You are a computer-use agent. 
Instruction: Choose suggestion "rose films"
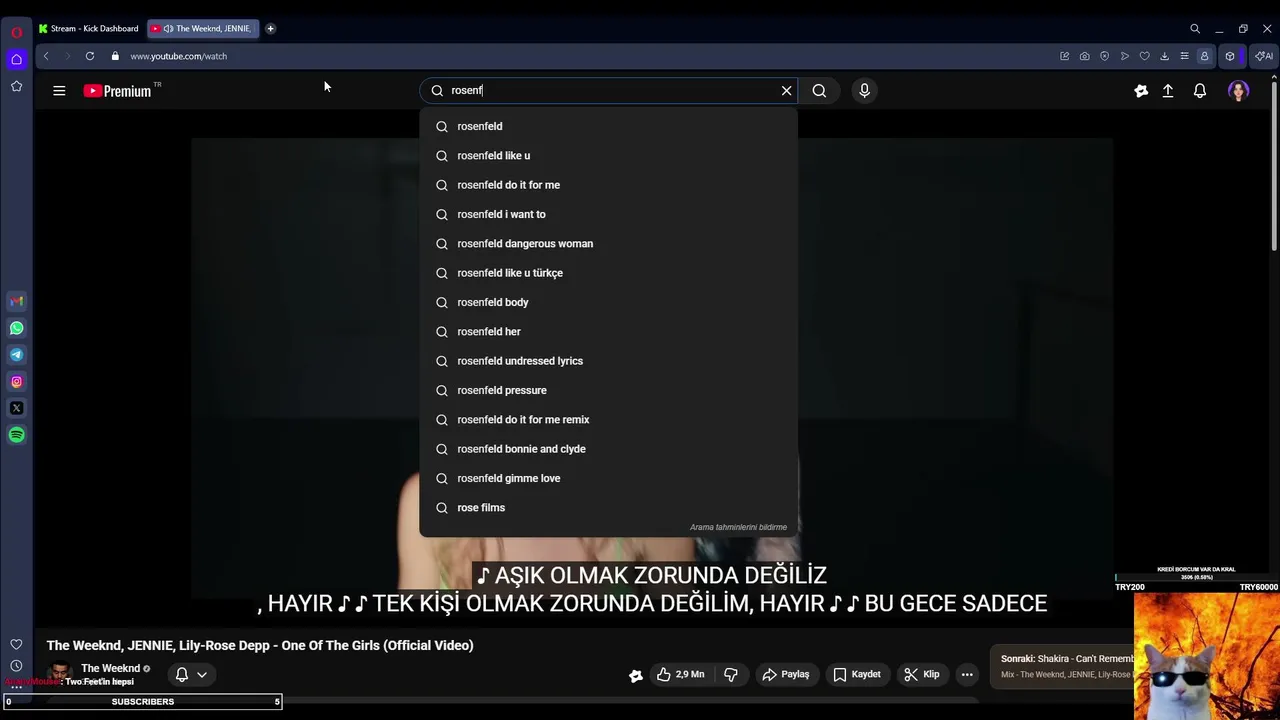[x=608, y=508]
